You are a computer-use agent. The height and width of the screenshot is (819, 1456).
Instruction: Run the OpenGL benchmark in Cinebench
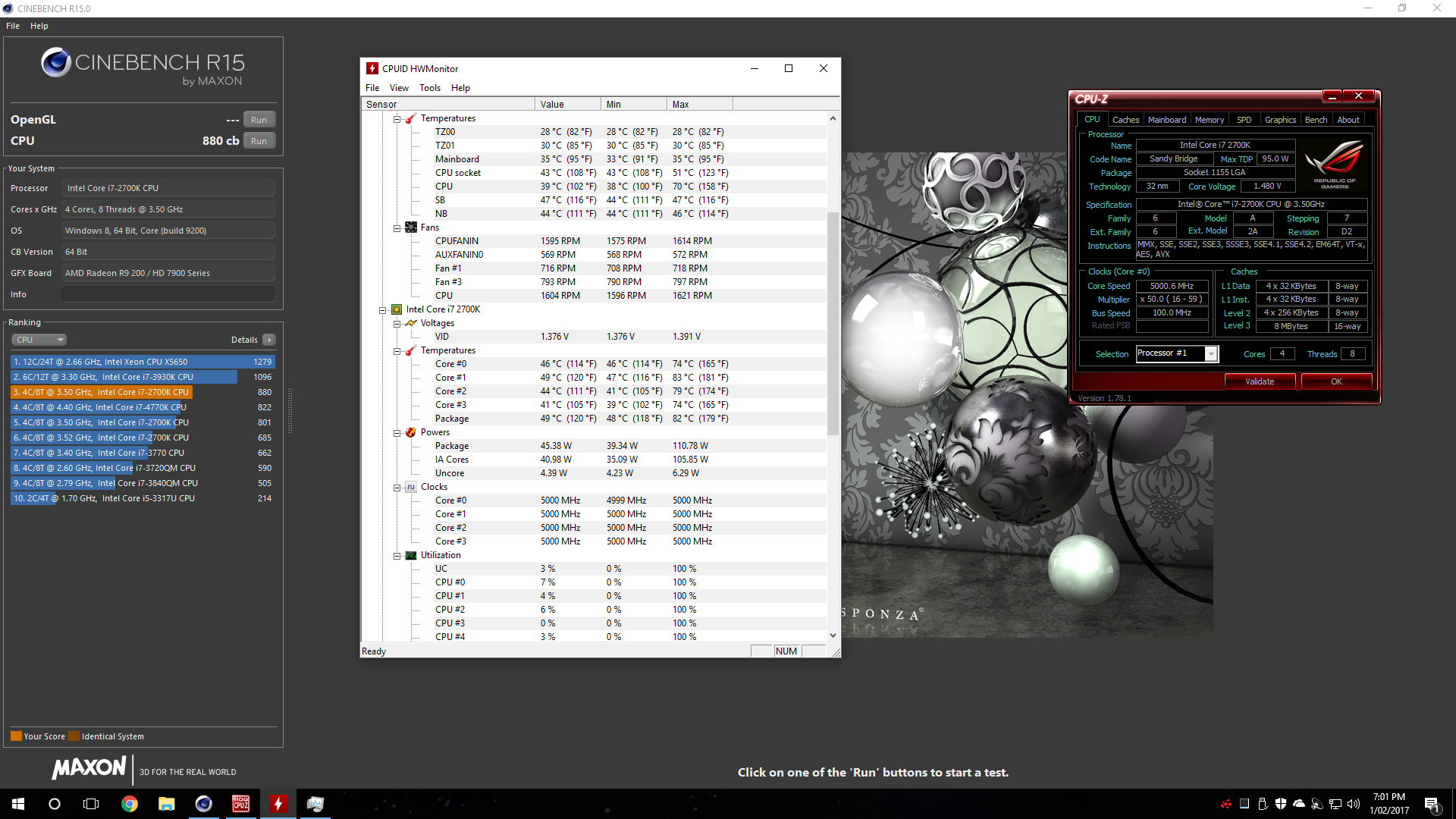(x=259, y=120)
